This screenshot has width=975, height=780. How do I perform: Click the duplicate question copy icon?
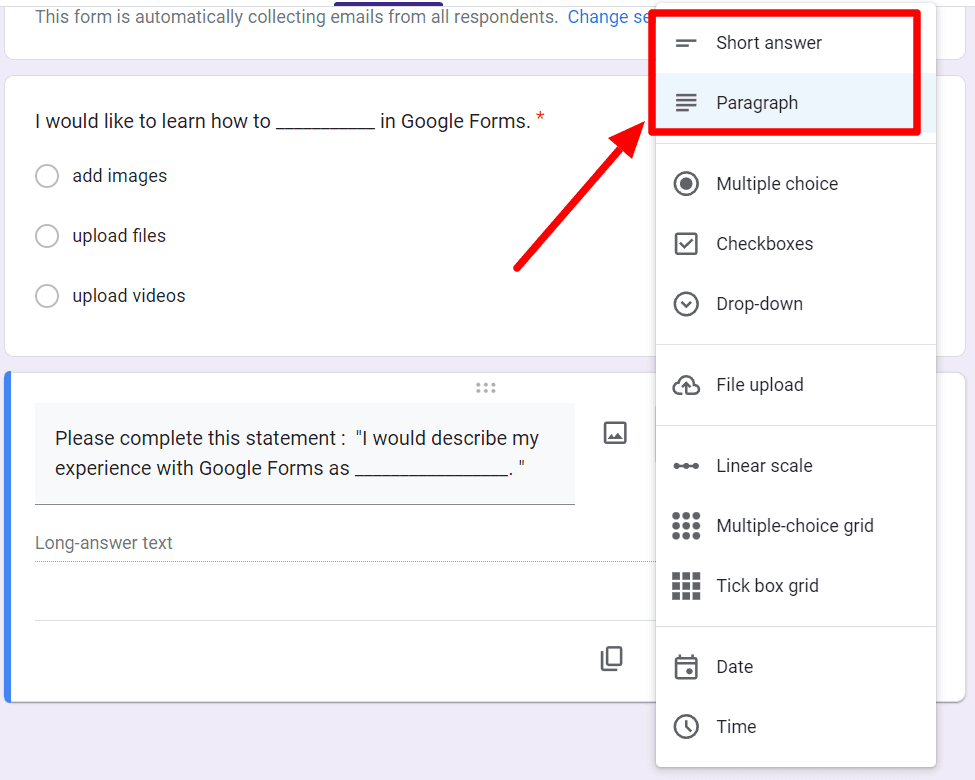[612, 659]
